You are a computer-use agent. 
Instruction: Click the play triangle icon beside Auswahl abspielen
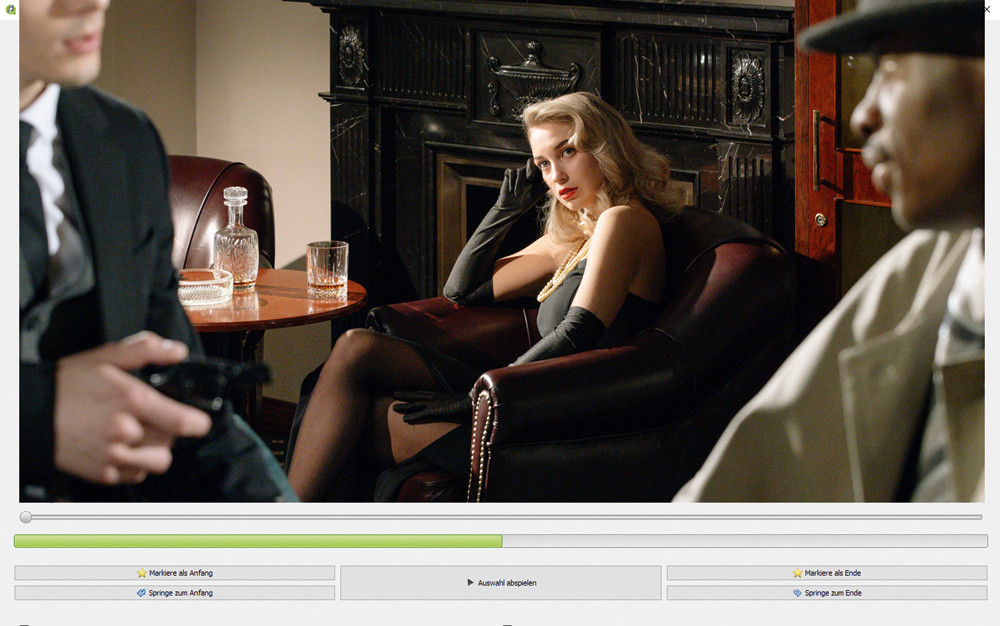tap(471, 583)
